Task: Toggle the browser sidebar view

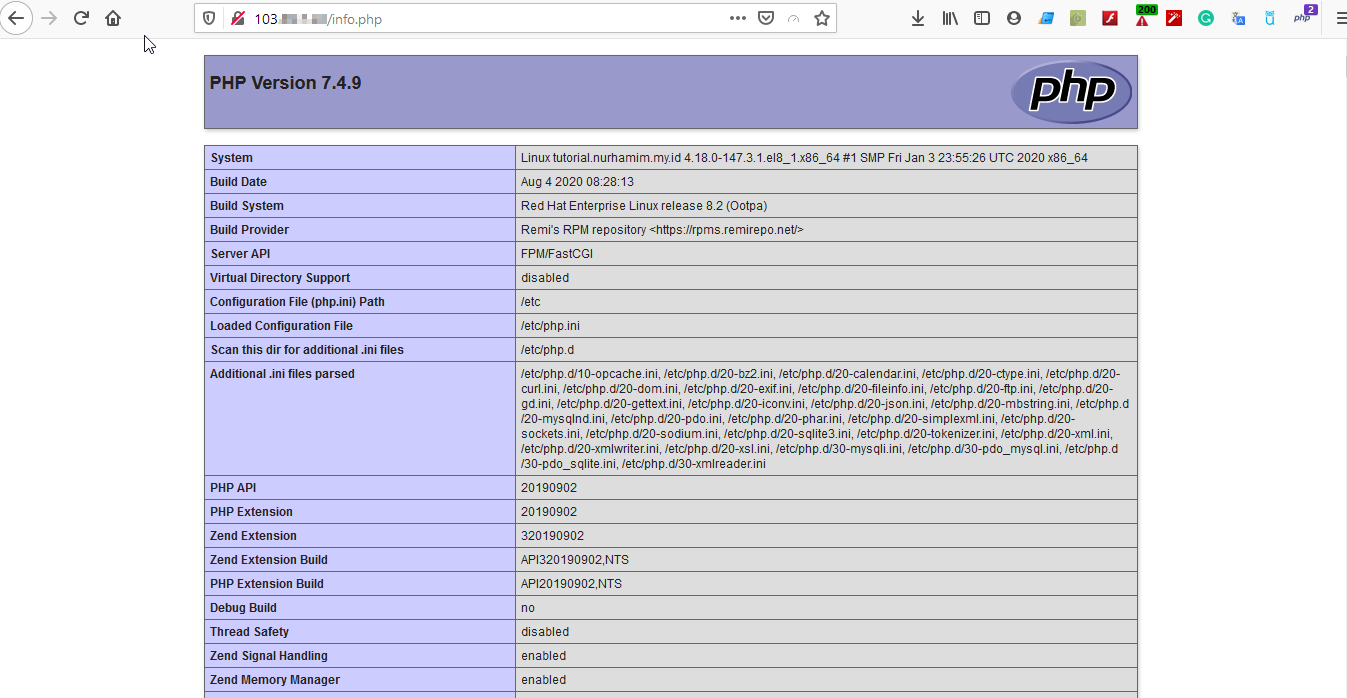Action: tap(982, 18)
